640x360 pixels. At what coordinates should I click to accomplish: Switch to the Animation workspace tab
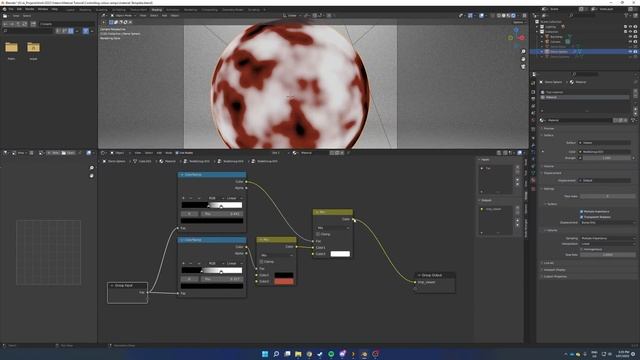pos(172,9)
